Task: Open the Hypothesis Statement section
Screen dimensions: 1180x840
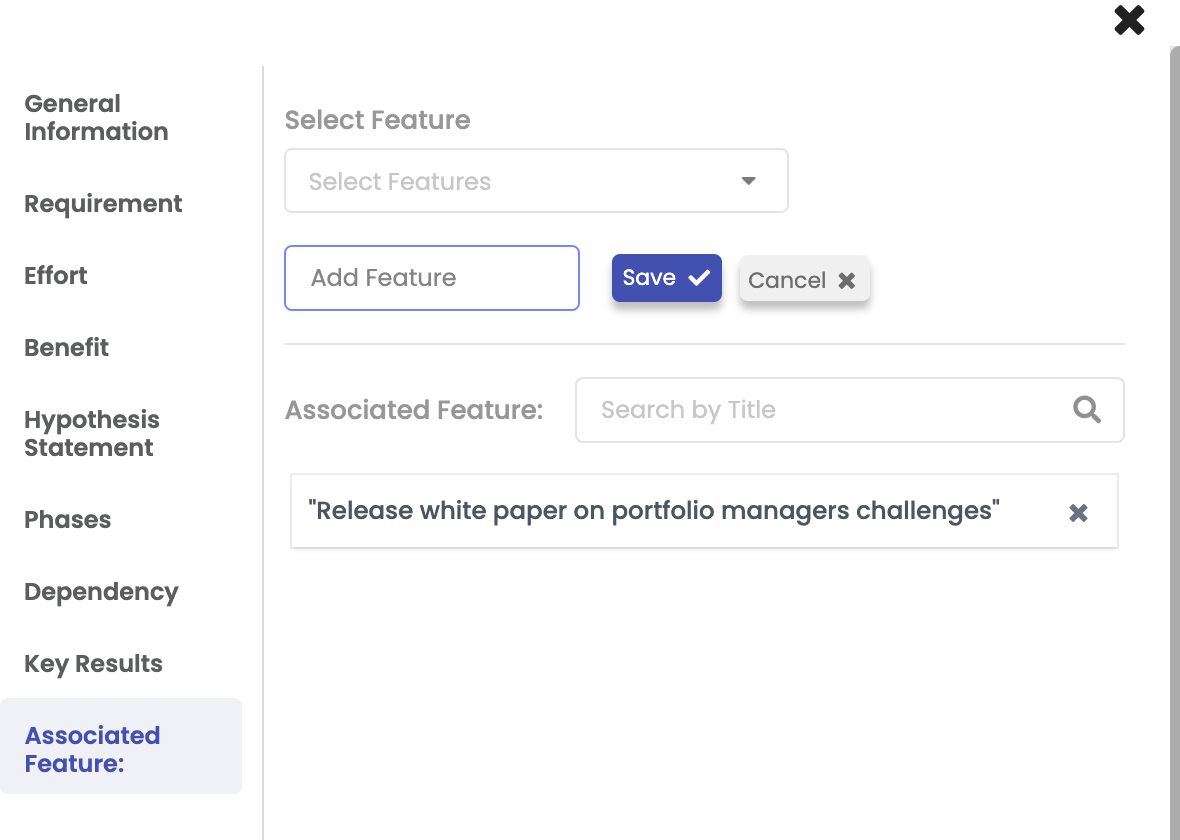Action: [92, 434]
